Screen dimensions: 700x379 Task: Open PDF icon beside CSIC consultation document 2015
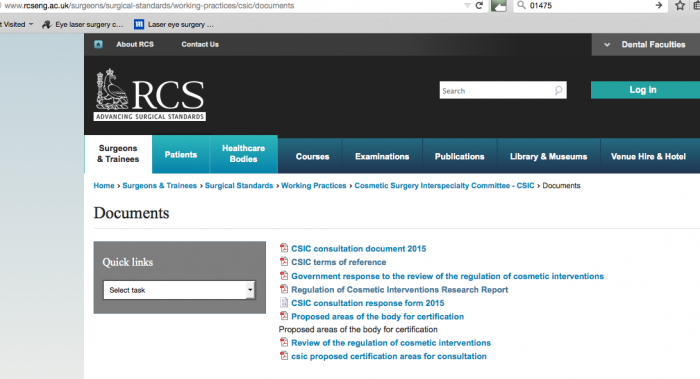pyautogui.click(x=283, y=248)
